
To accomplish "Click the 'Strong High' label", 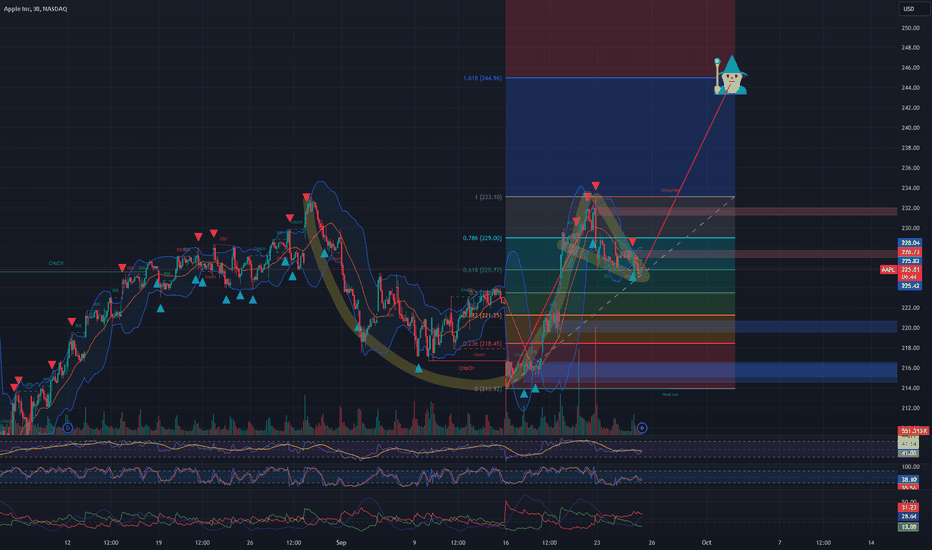I will click(x=670, y=191).
